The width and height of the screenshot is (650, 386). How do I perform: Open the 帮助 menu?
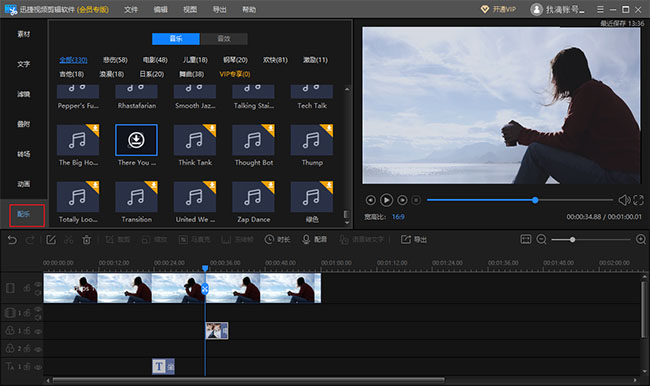(x=249, y=10)
